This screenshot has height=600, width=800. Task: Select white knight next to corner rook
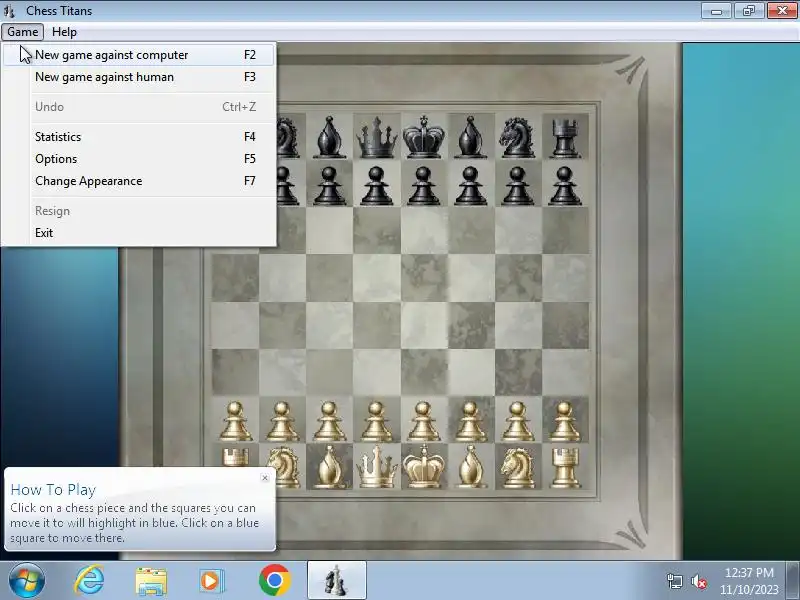pyautogui.click(x=517, y=468)
